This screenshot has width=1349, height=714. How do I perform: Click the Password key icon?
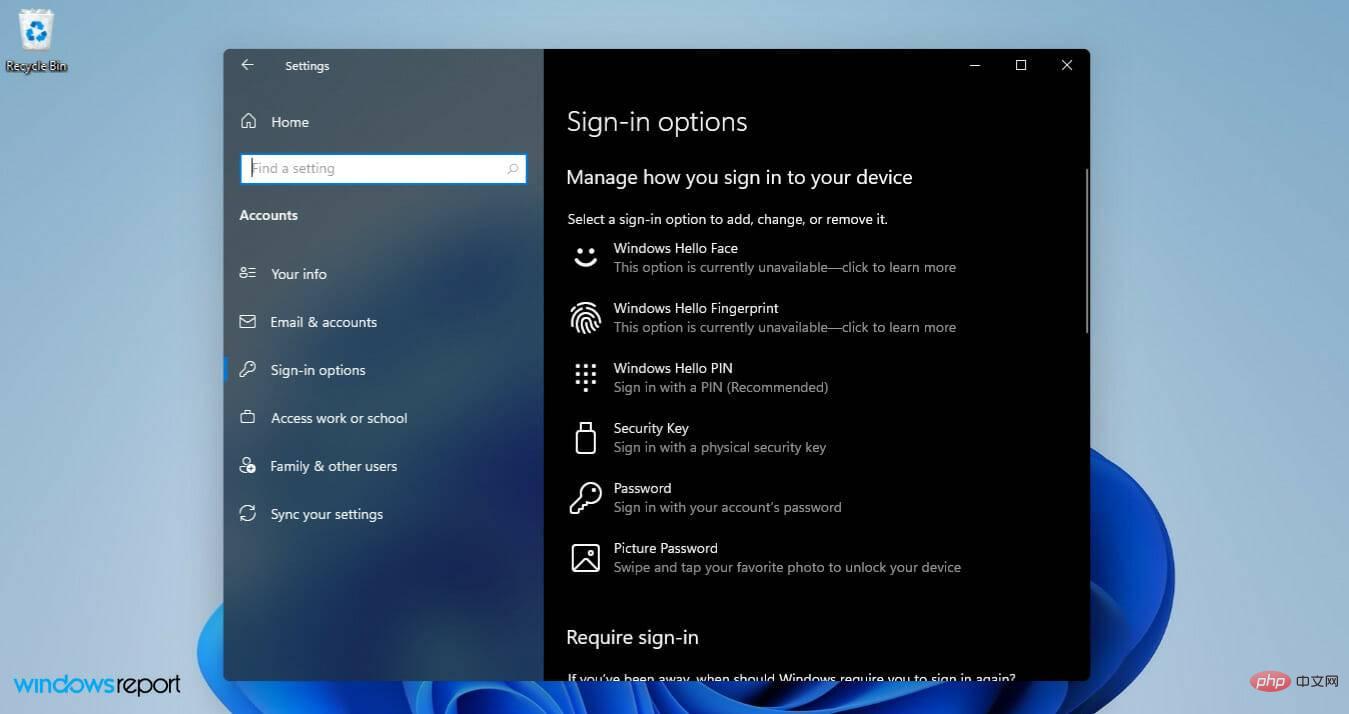click(585, 497)
